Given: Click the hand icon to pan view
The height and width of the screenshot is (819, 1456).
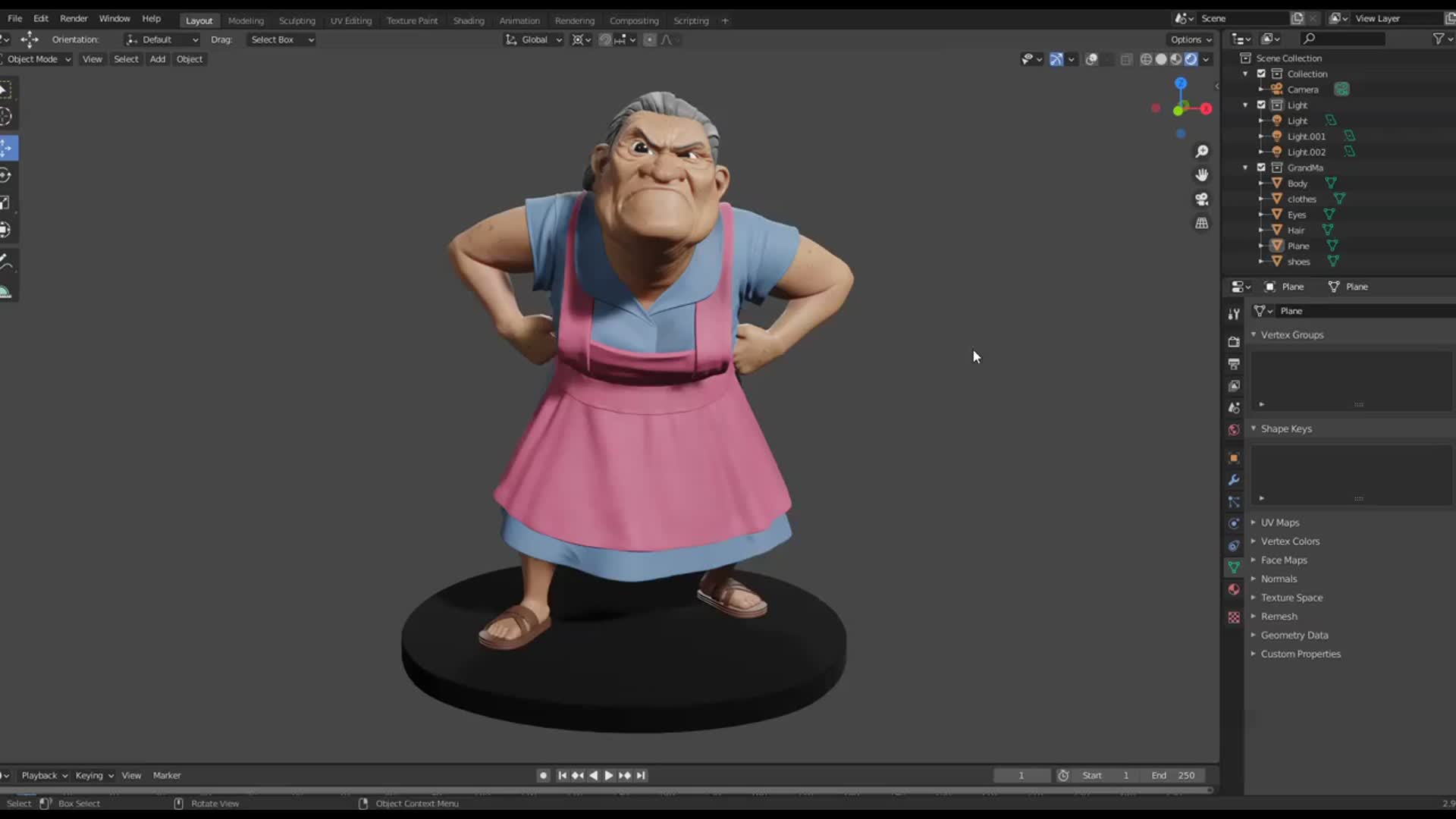Looking at the screenshot, I should [x=1202, y=175].
